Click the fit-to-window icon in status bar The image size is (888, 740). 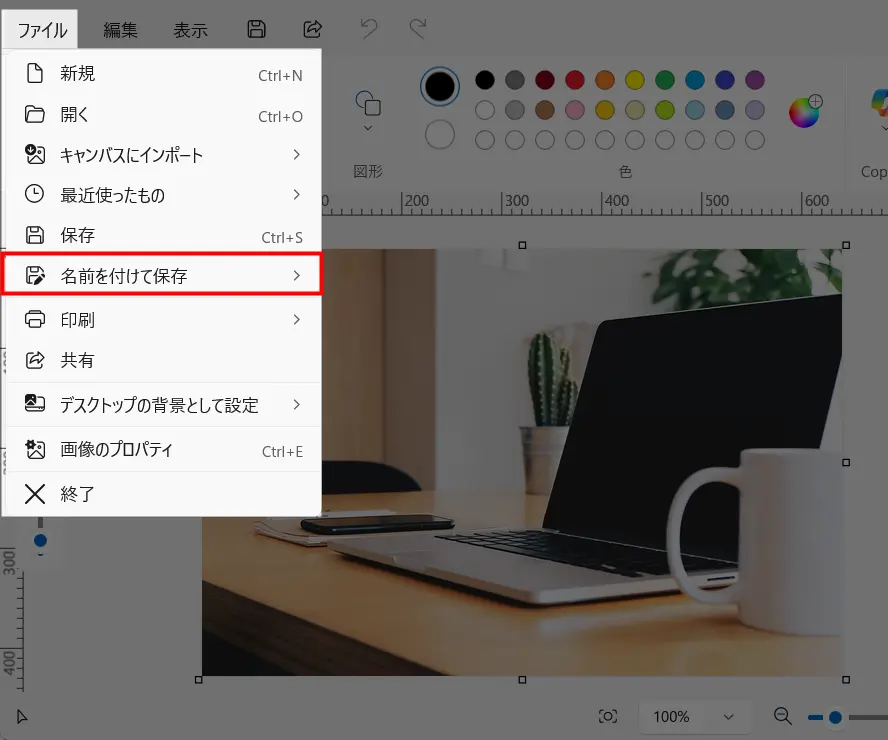[x=608, y=717]
